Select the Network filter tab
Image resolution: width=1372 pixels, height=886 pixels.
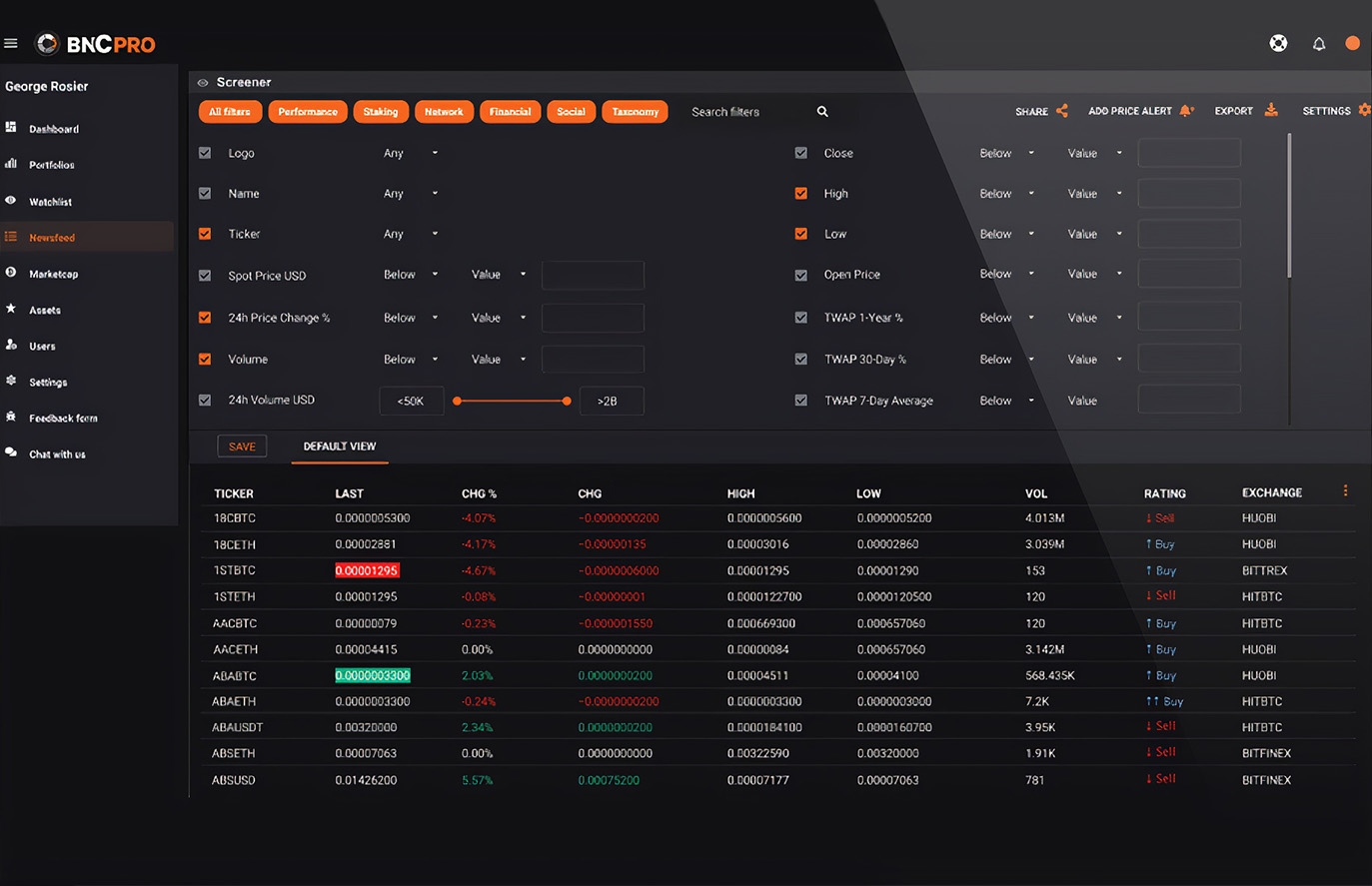(444, 112)
